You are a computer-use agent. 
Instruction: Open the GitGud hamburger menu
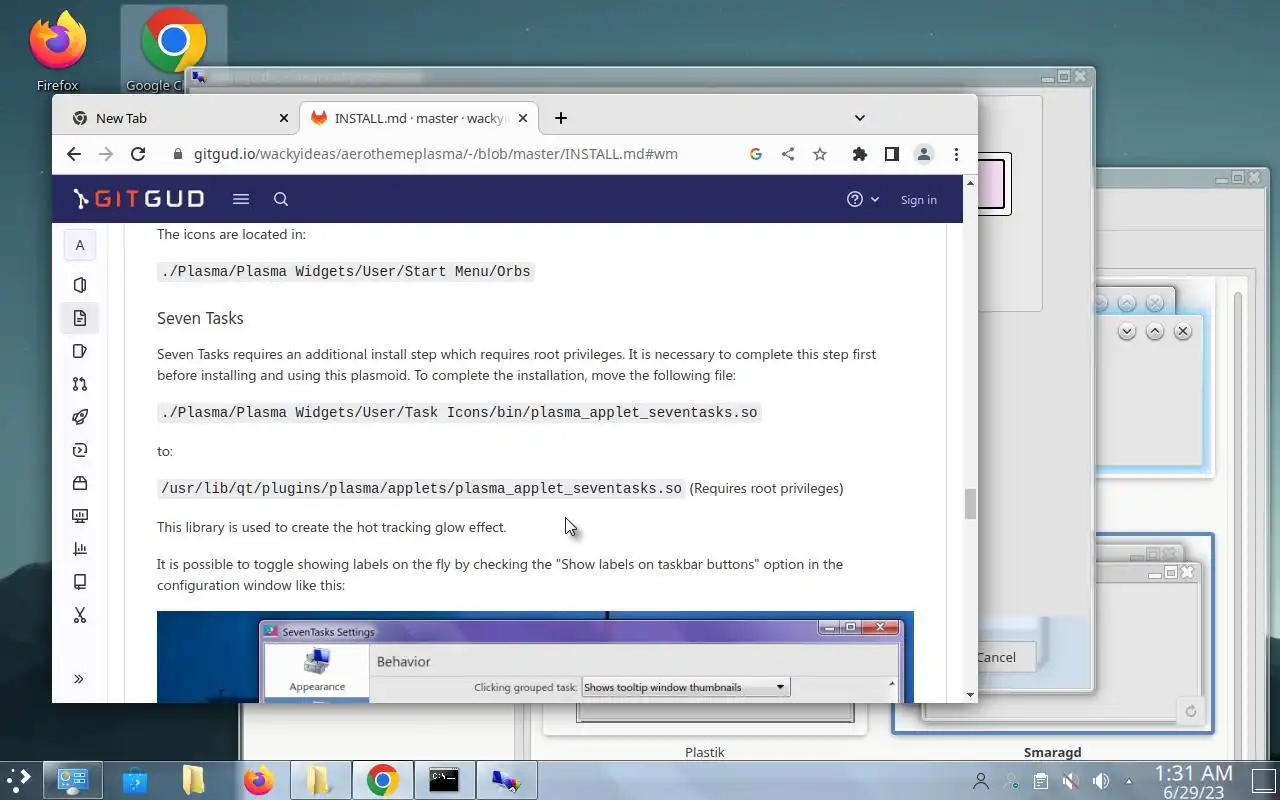coord(241,199)
